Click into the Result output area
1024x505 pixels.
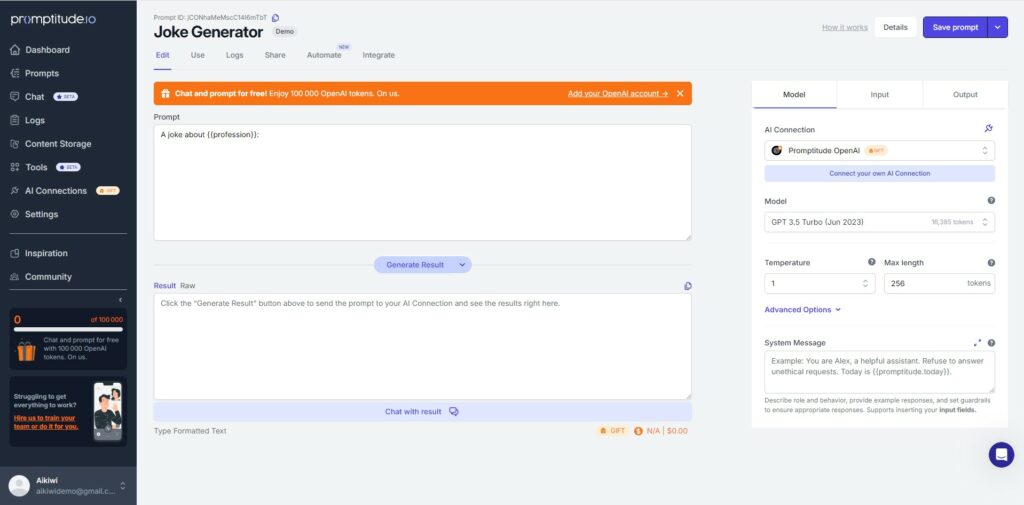tap(423, 346)
